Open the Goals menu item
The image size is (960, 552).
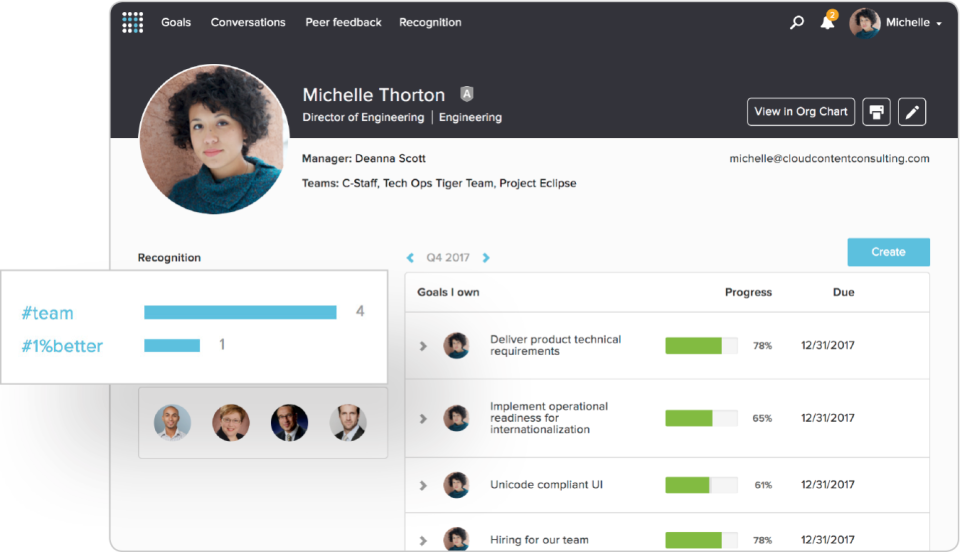click(176, 22)
